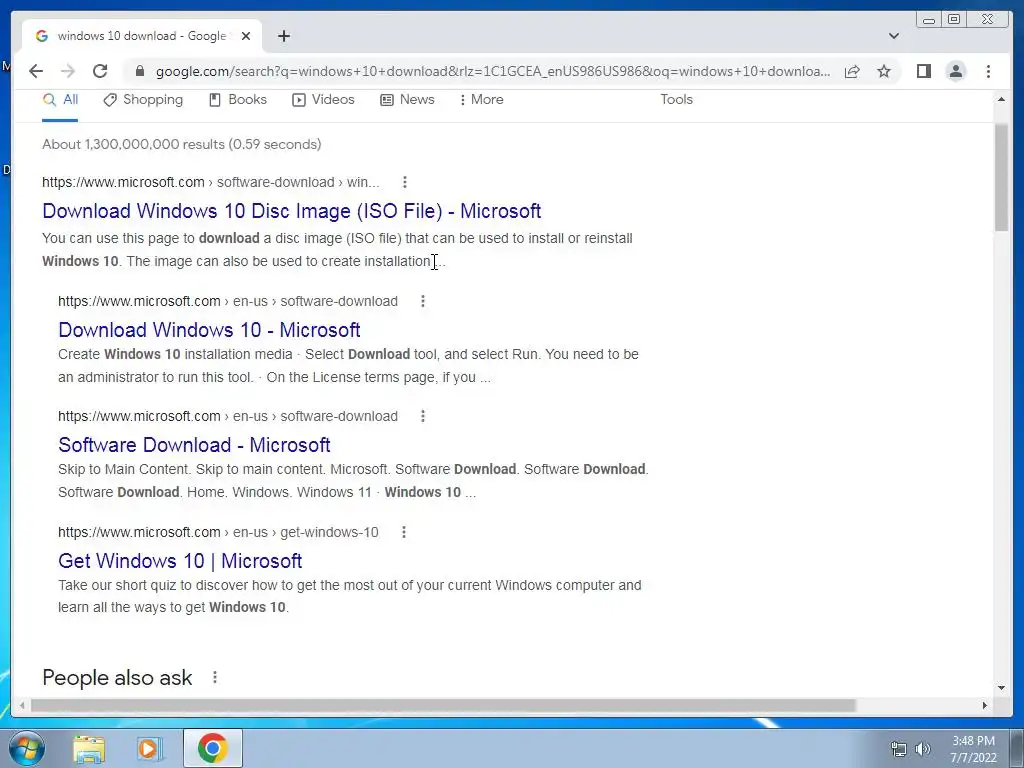Share this page using the share icon
The height and width of the screenshot is (768, 1024).
point(852,71)
